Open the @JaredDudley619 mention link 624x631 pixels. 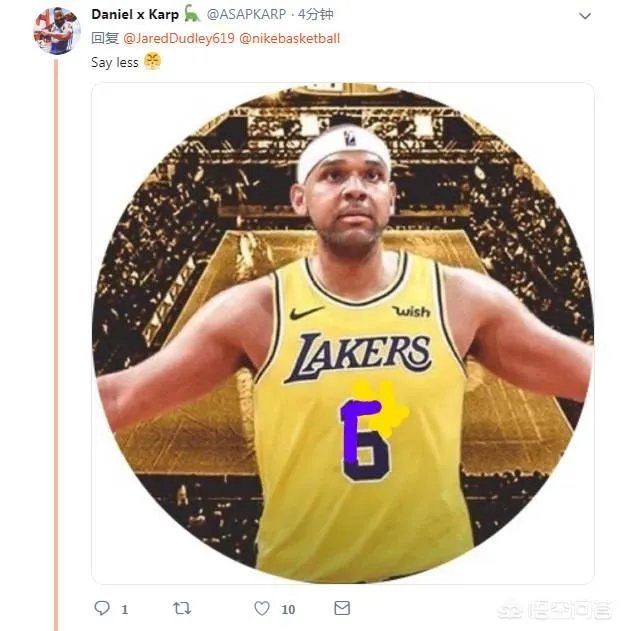(x=178, y=38)
